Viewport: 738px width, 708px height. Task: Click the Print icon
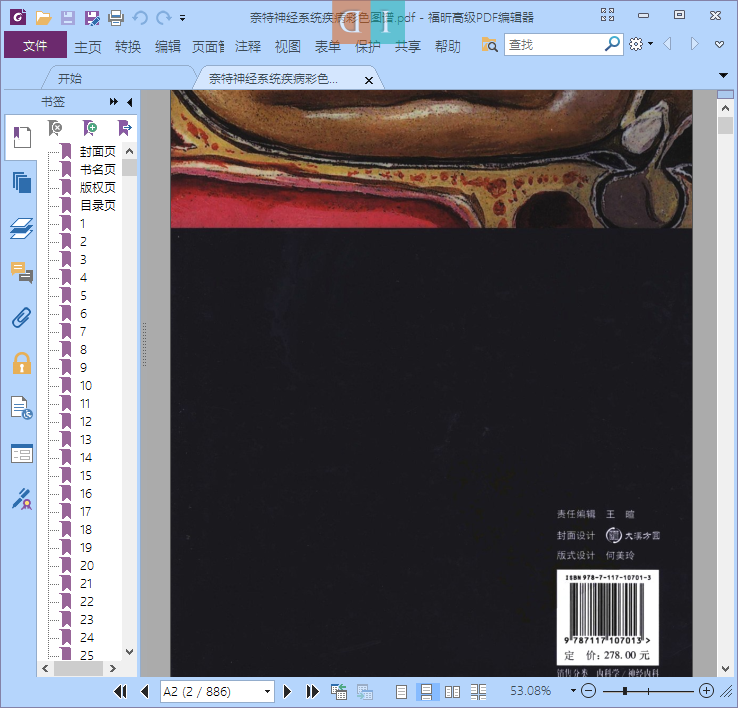(x=116, y=18)
